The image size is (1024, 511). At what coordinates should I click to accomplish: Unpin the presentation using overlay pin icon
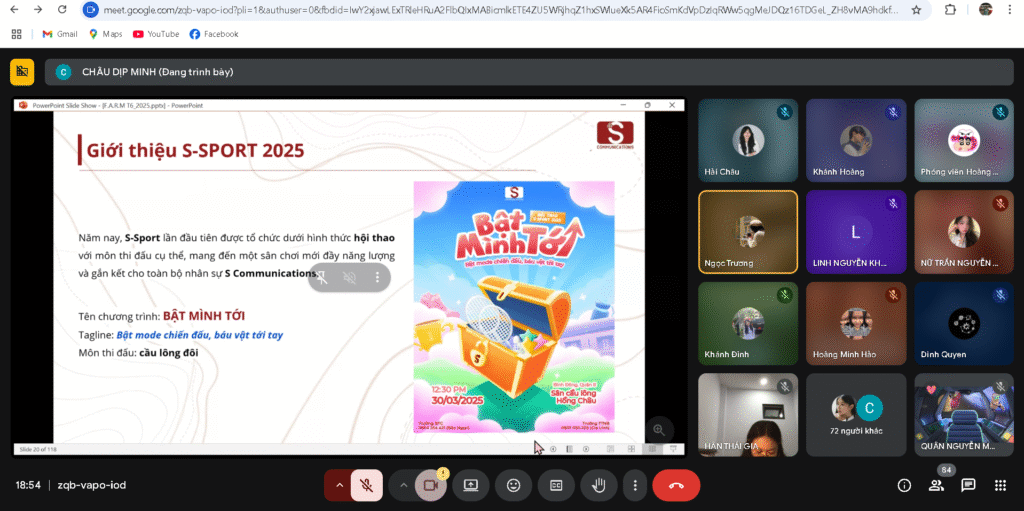(x=322, y=277)
